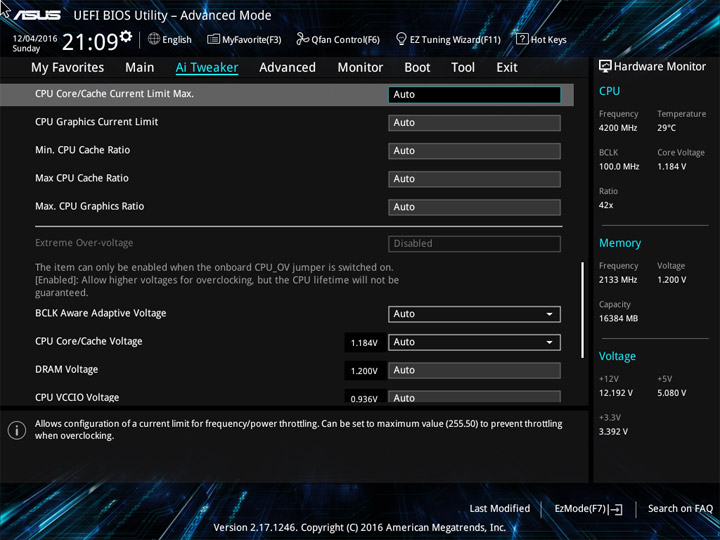
Task: Open Search on FAQ
Action: pos(680,508)
